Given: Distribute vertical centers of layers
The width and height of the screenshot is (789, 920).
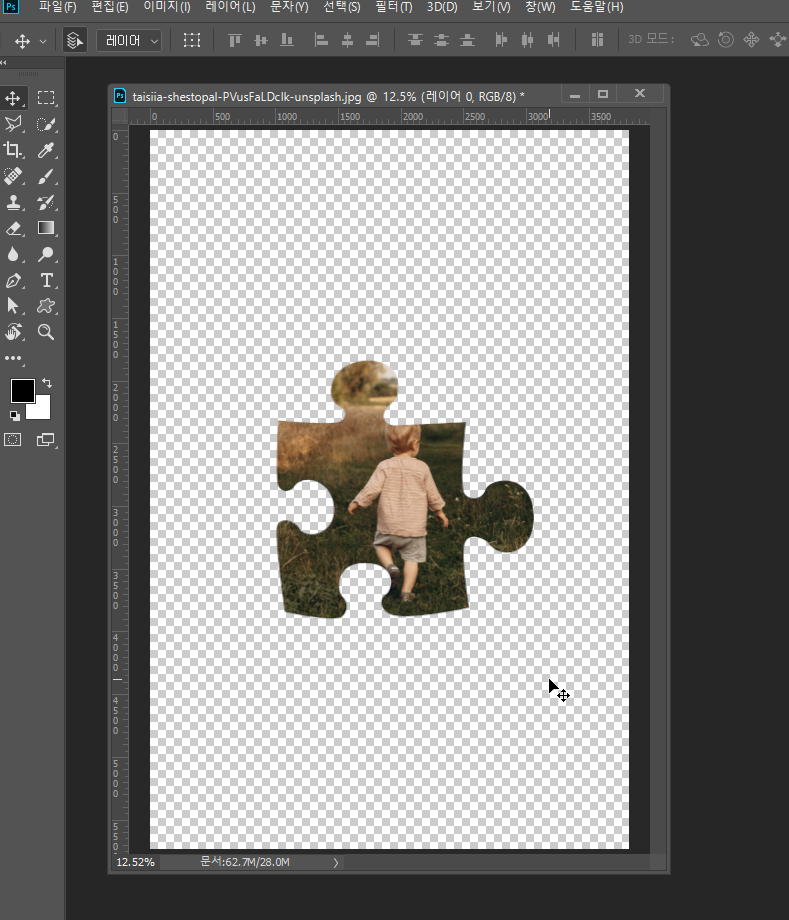Looking at the screenshot, I should coord(441,40).
